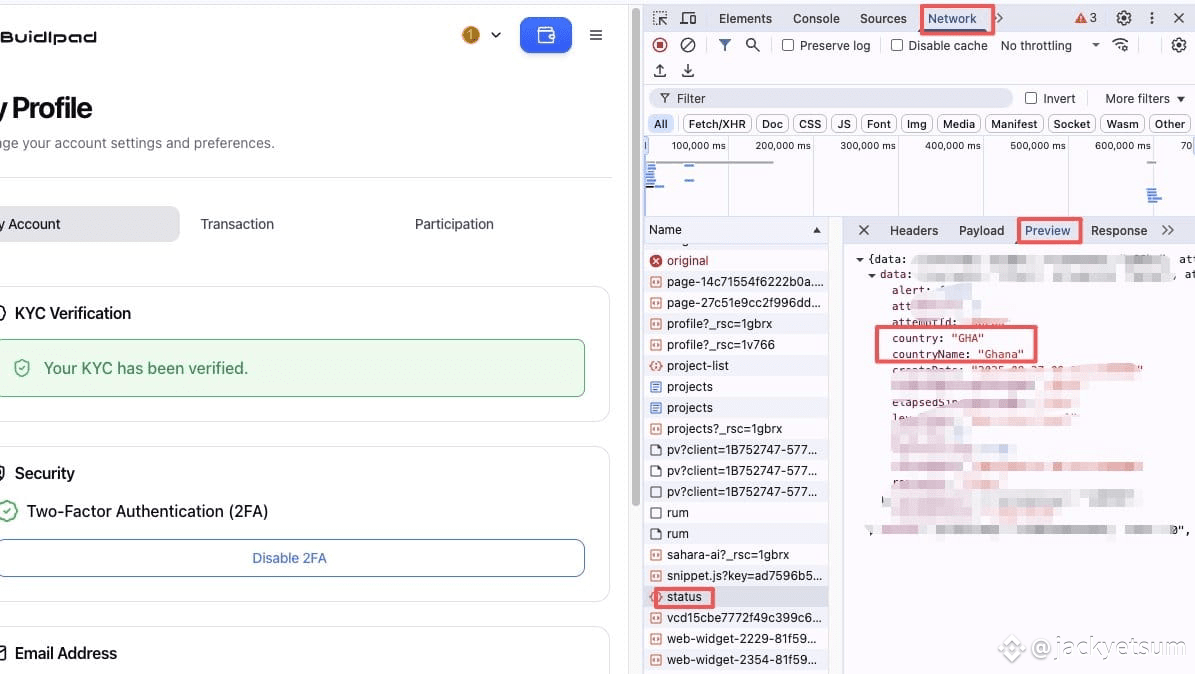The width and height of the screenshot is (1195, 674).
Task: Clear the network log icon
Action: click(x=687, y=45)
